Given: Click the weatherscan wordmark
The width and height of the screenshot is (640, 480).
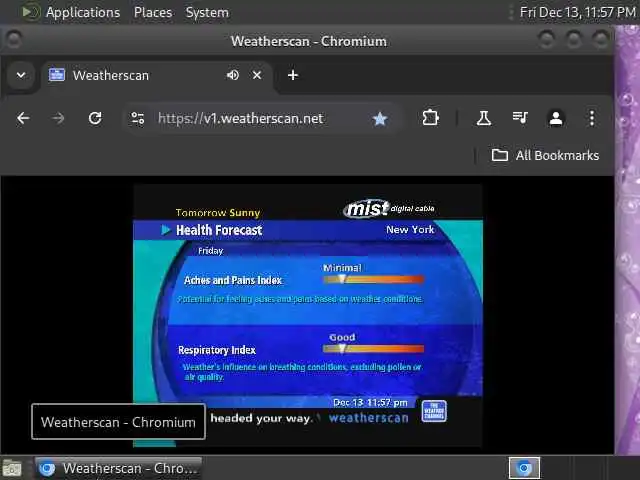Looking at the screenshot, I should (x=369, y=418).
